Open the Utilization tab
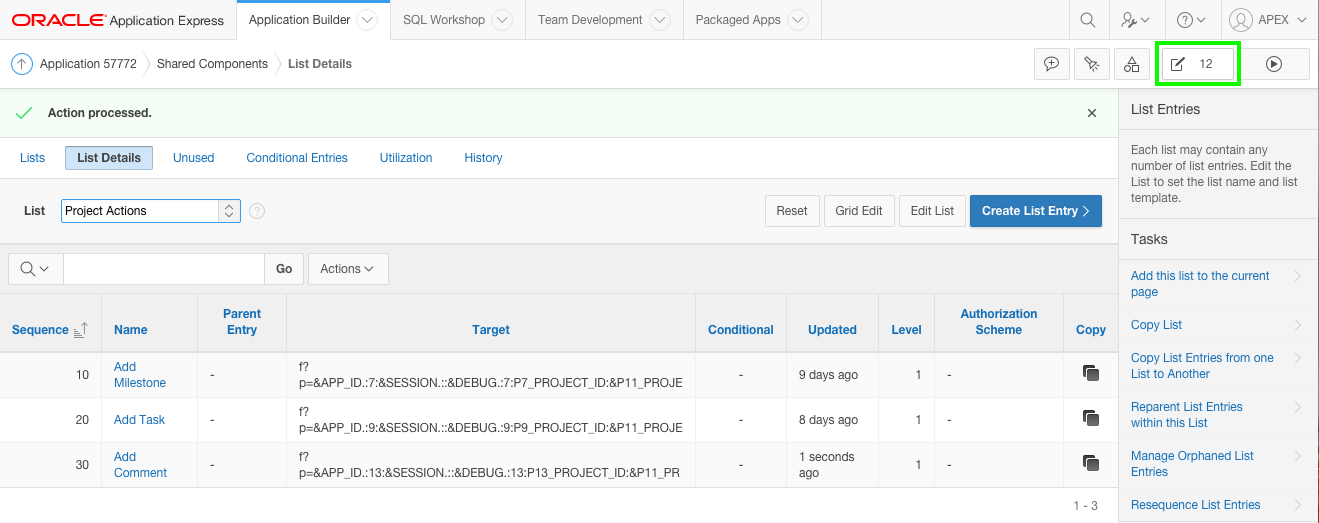1319x523 pixels. point(406,158)
